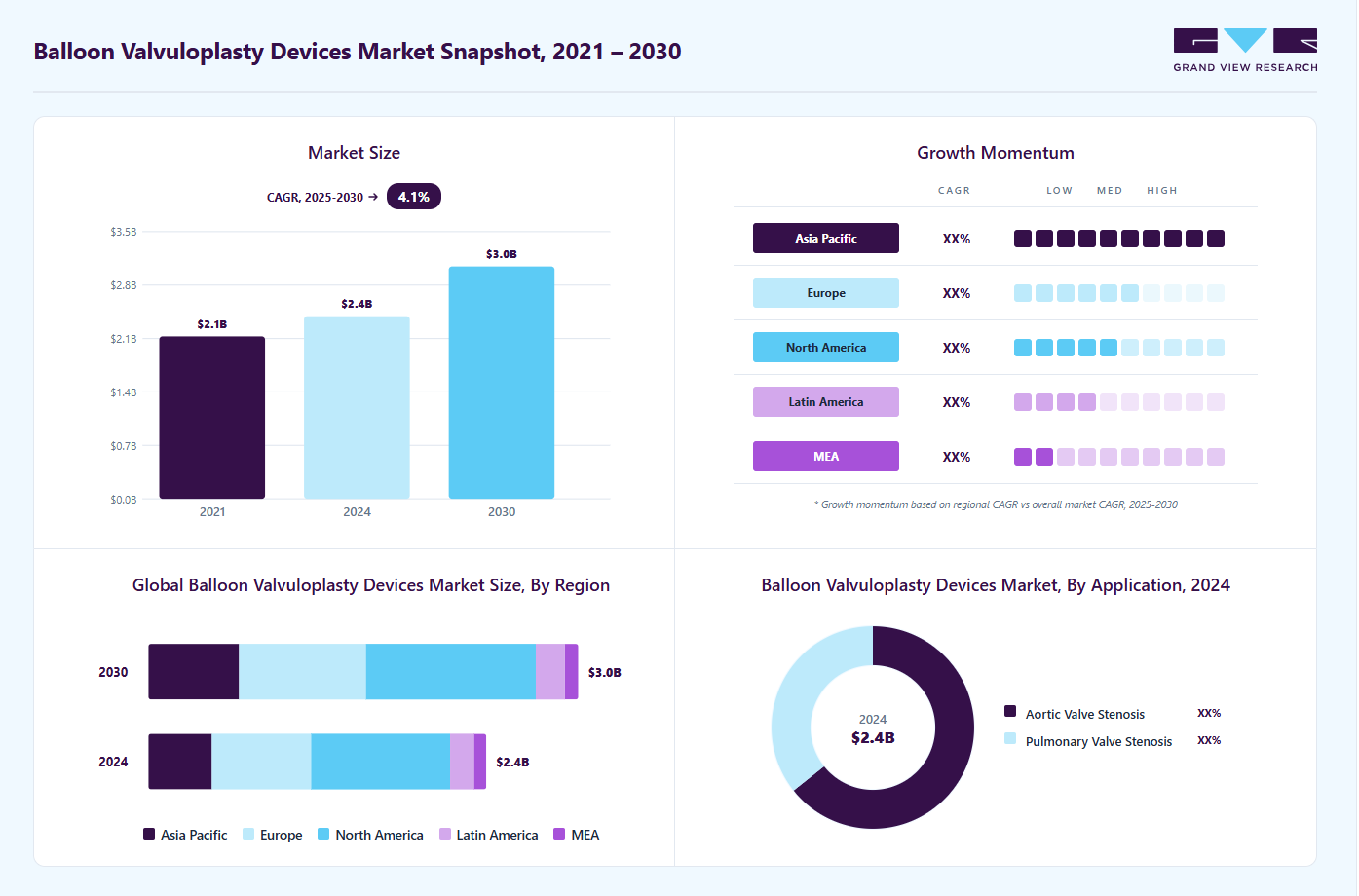Click the 2030 market size bar
The image size is (1359, 896).
point(502,383)
